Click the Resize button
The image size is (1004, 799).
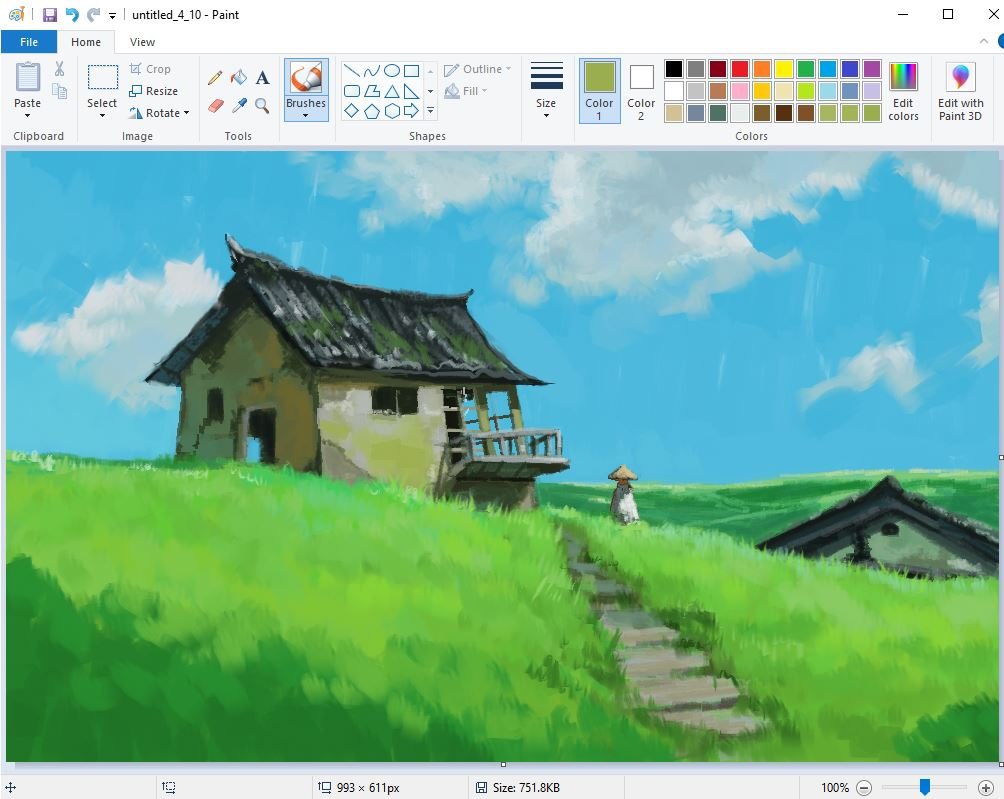[154, 91]
